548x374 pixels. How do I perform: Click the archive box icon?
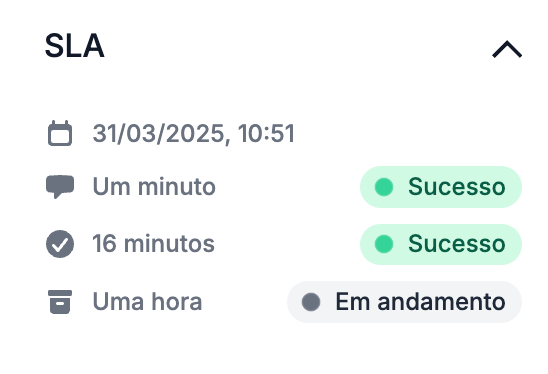click(60, 302)
